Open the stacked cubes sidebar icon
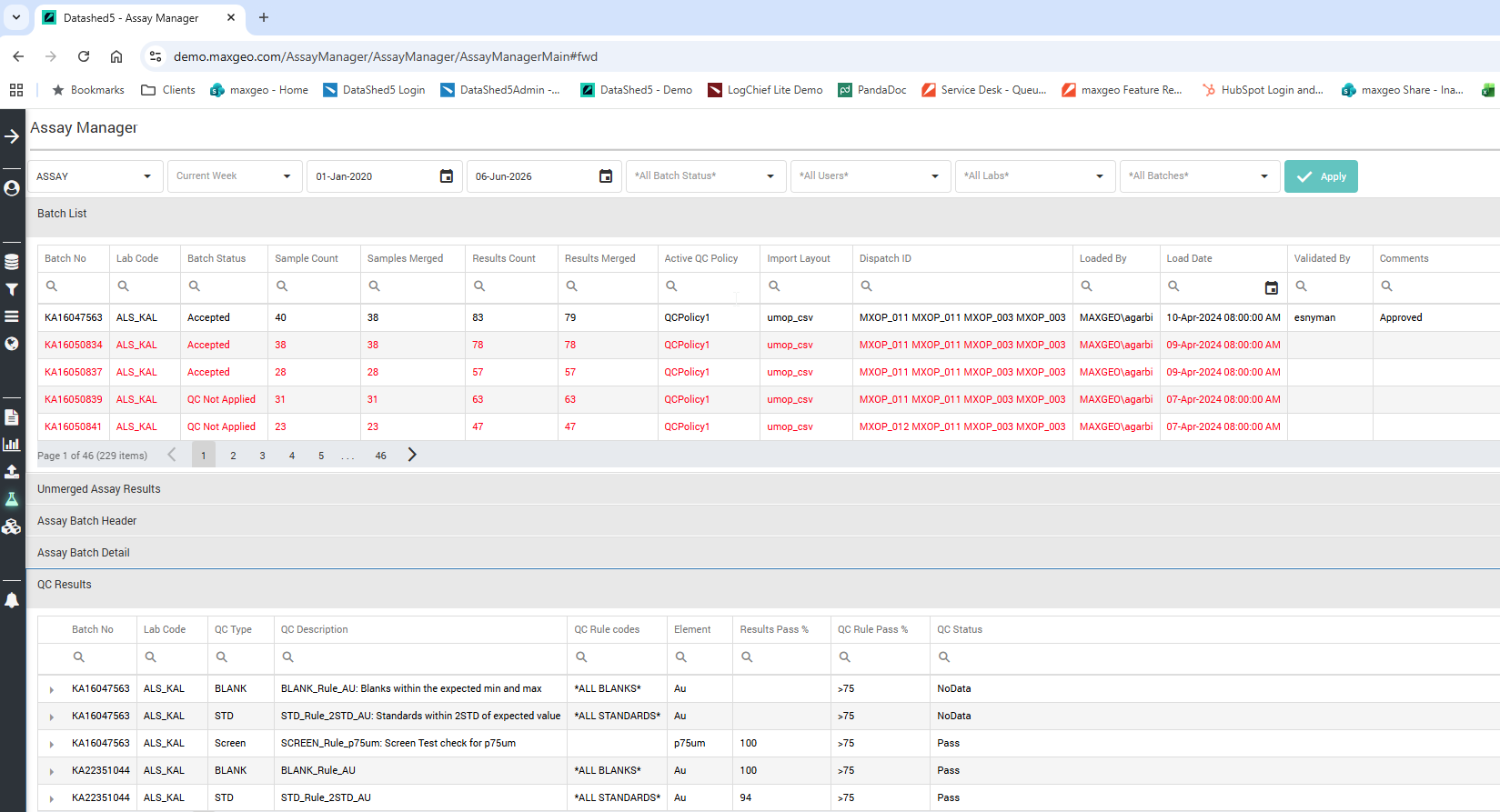 tap(12, 526)
